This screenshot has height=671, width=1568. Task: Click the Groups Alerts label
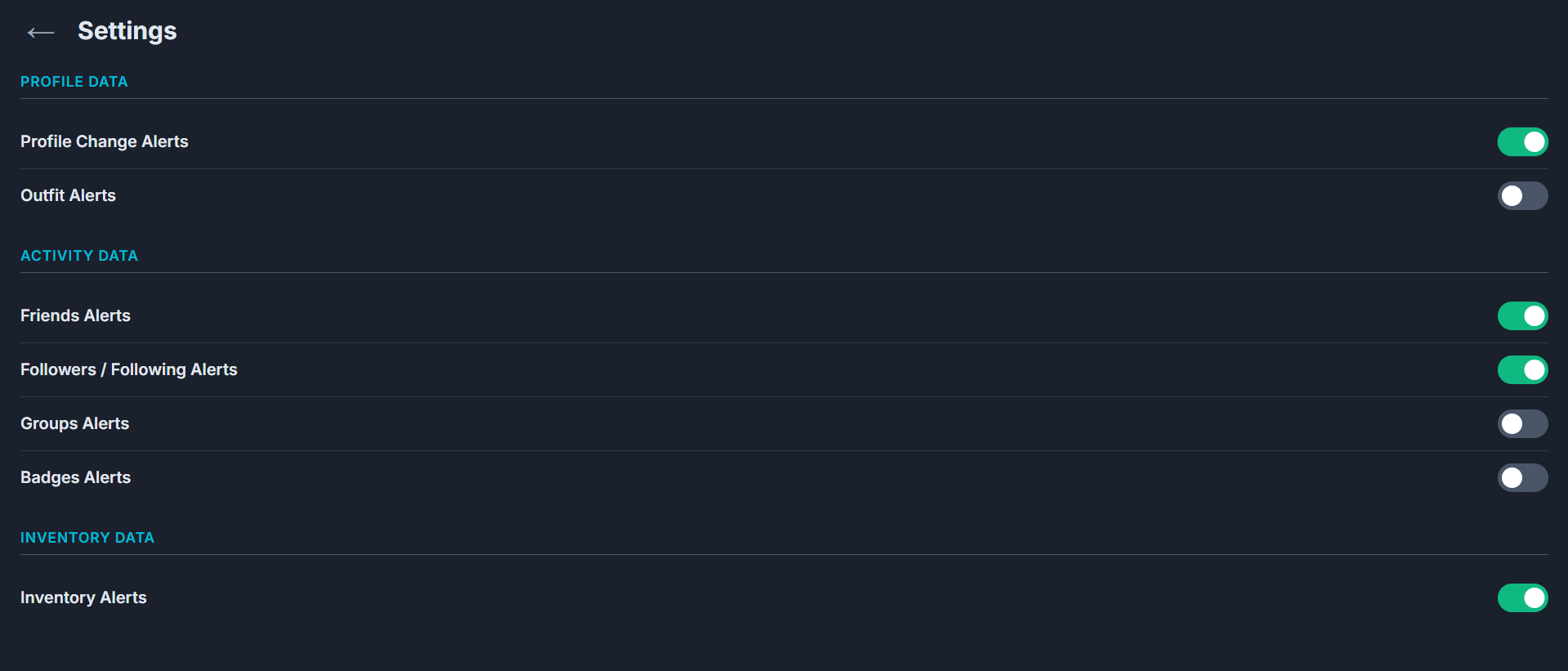tap(74, 423)
